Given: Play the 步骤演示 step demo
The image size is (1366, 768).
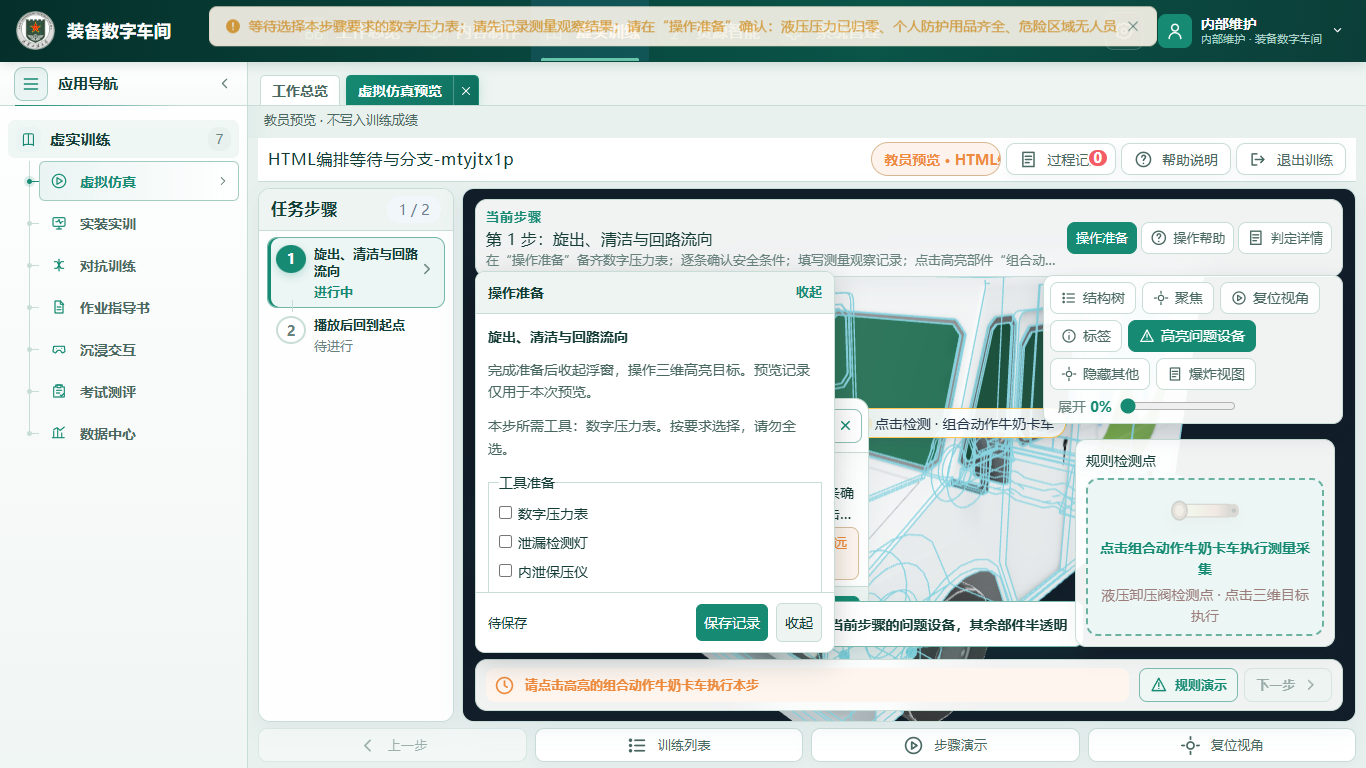Looking at the screenshot, I should (x=945, y=745).
